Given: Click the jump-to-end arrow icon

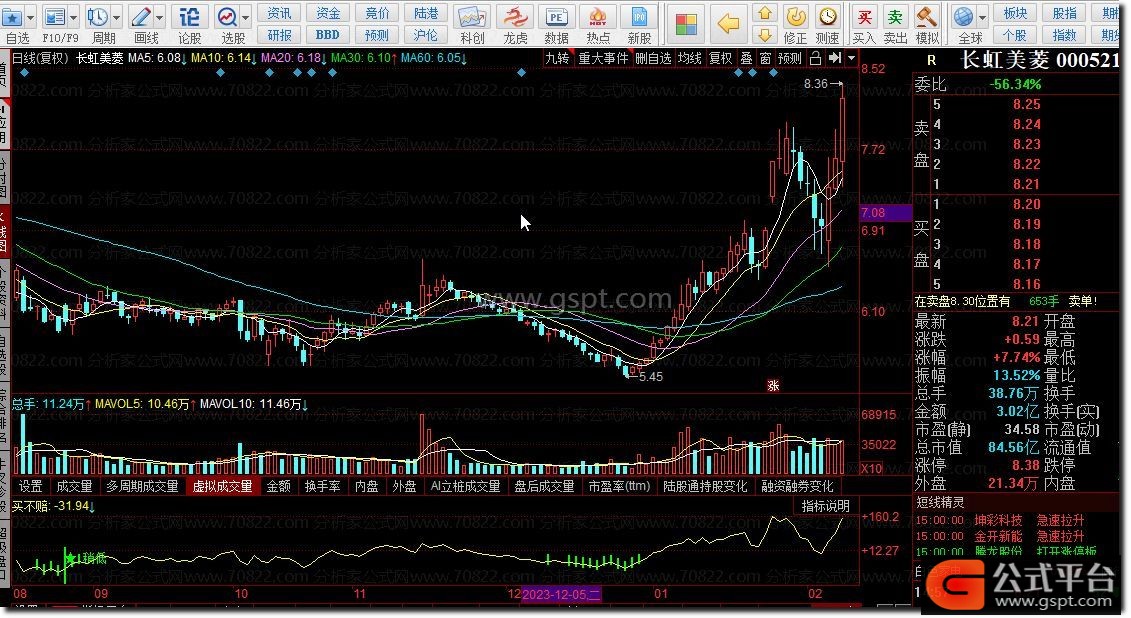Looking at the screenshot, I should 835,58.
